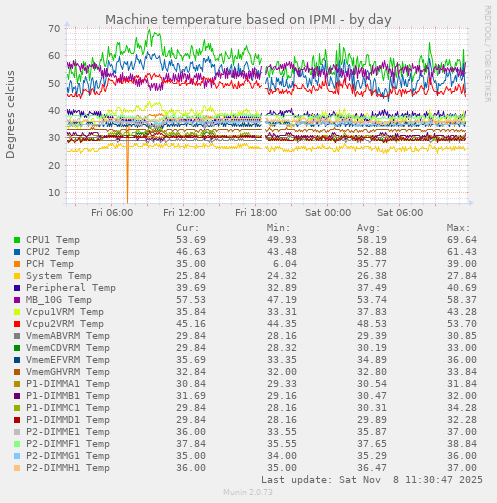Click the System Temp min value 24.32
This screenshot has width=497, height=503.
[282, 276]
